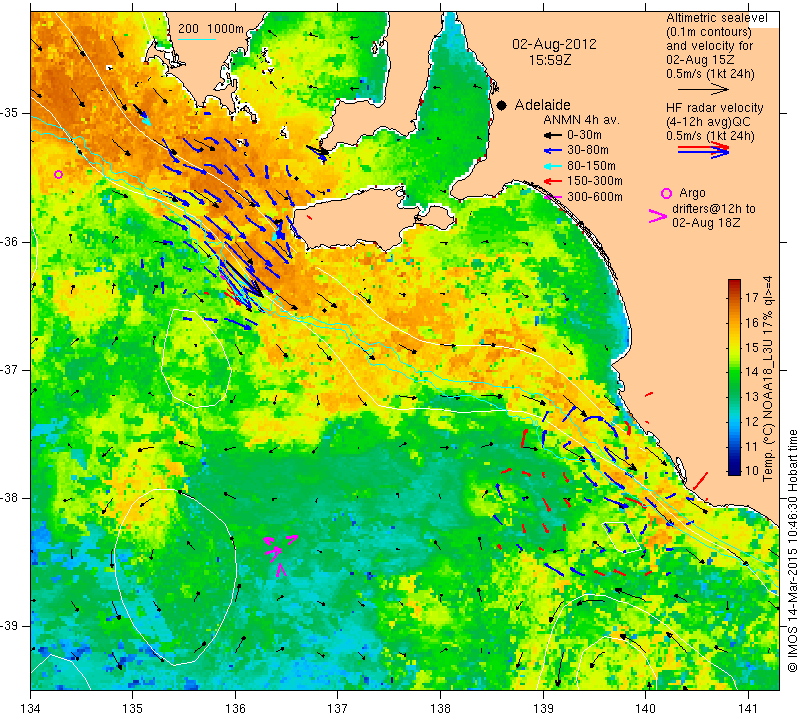Click the colorbar tick label 16
The image size is (800, 720).
(x=752, y=322)
